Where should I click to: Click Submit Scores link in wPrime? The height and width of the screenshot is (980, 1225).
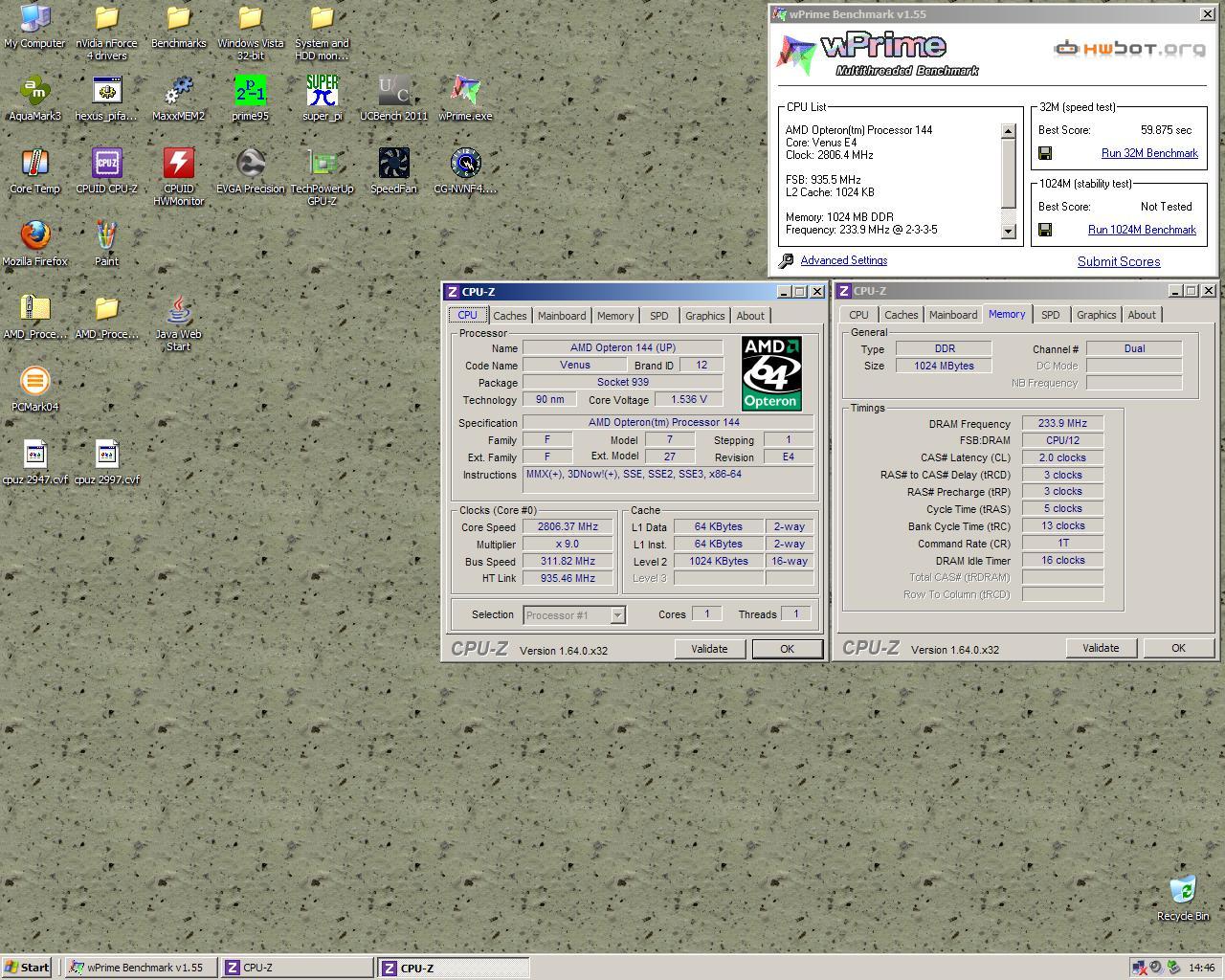(1119, 261)
